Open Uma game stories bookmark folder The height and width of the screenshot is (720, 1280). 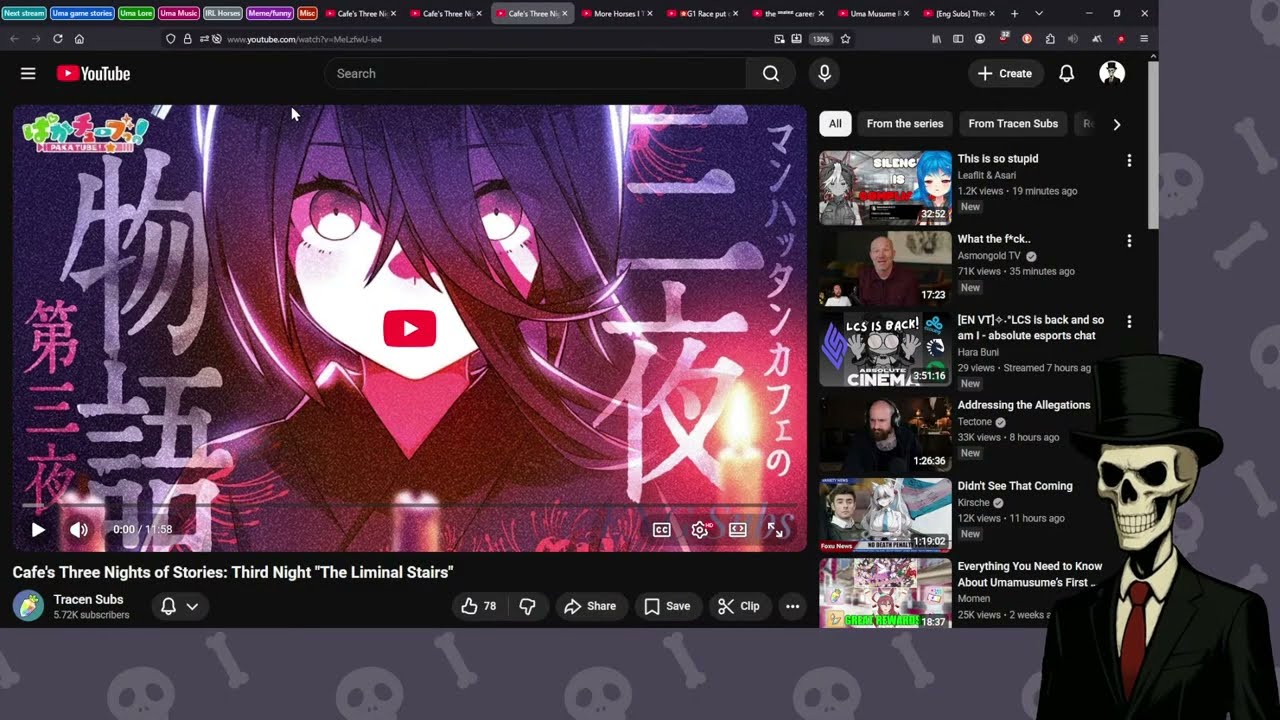[x=83, y=13]
